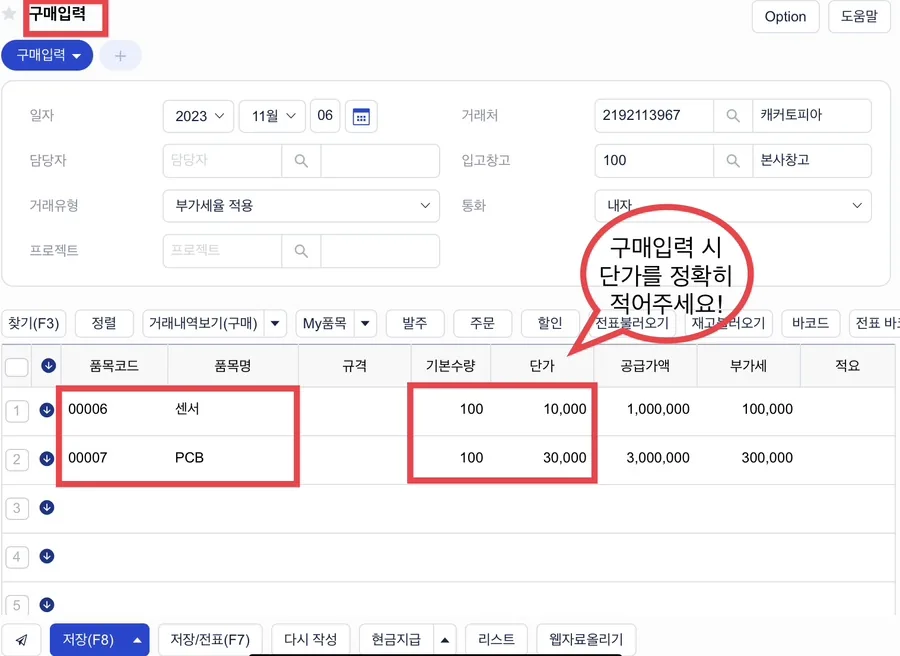The height and width of the screenshot is (656, 900).
Task: Search 거래처 with magnifier icon
Action: click(732, 115)
